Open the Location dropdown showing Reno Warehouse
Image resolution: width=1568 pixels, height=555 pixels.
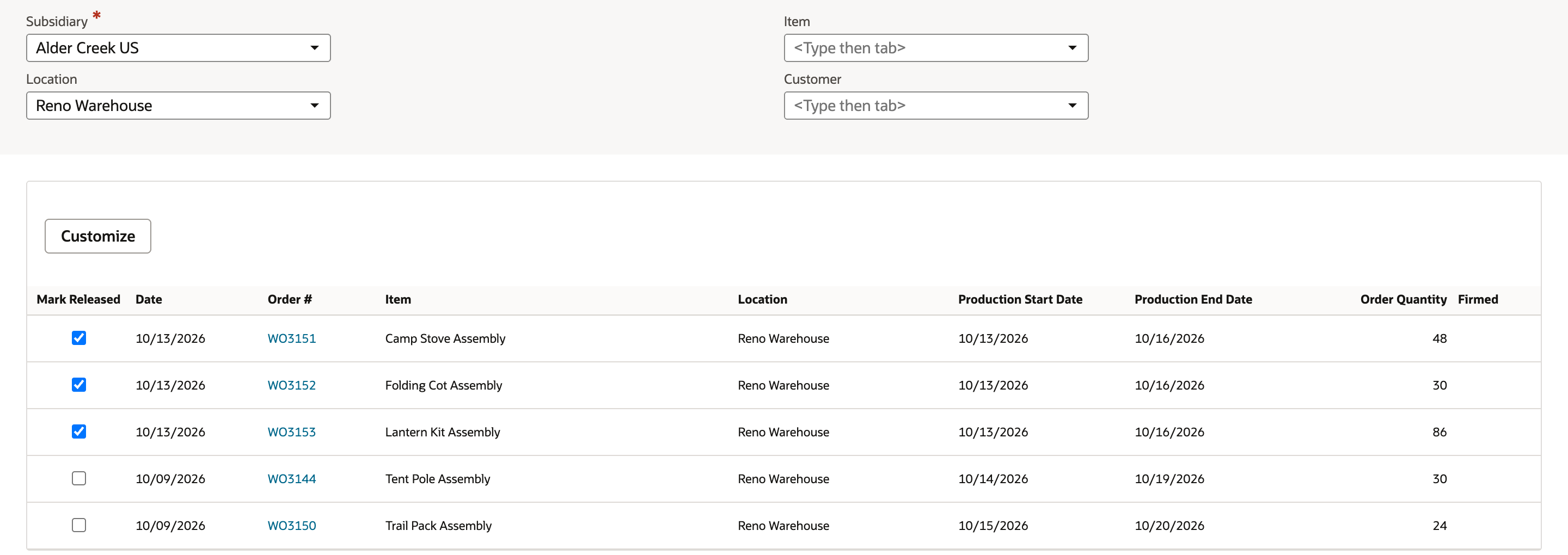click(x=179, y=106)
